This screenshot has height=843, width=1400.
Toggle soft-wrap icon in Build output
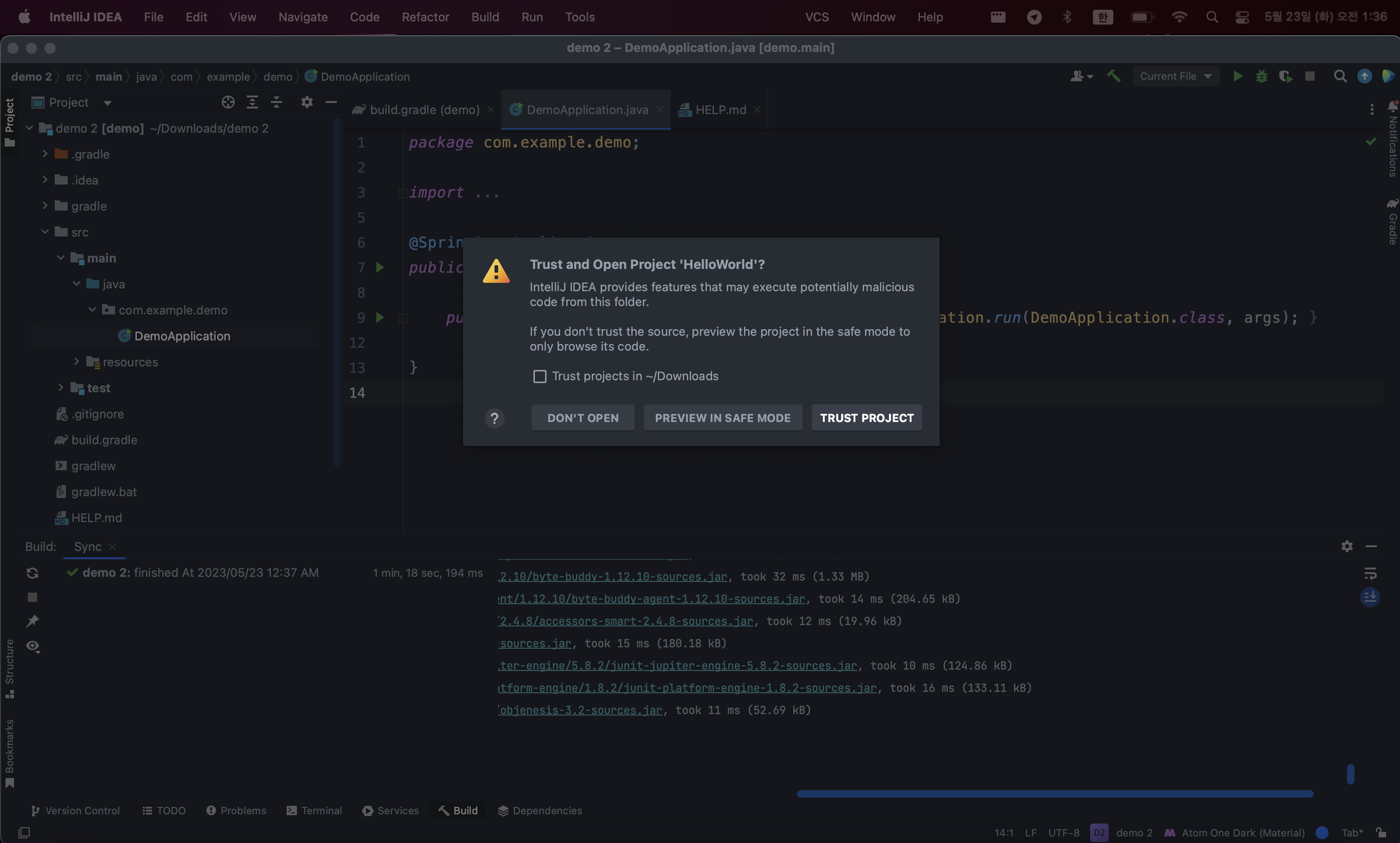[x=1370, y=573]
